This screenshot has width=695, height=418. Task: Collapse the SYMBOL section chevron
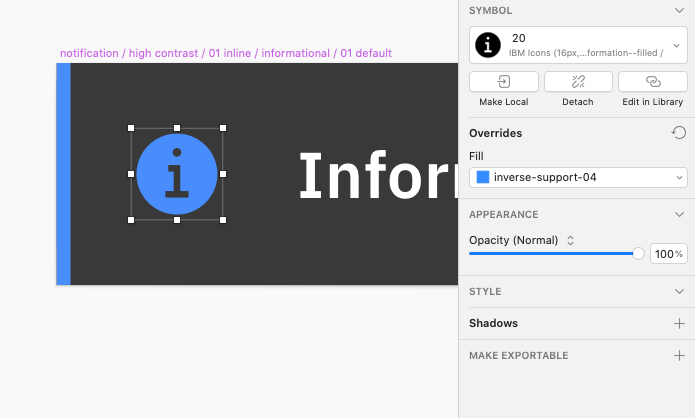tap(679, 10)
